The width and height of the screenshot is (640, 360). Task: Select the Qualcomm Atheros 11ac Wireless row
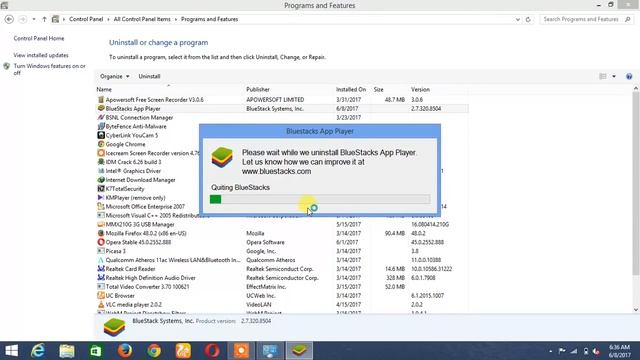click(x=282, y=260)
